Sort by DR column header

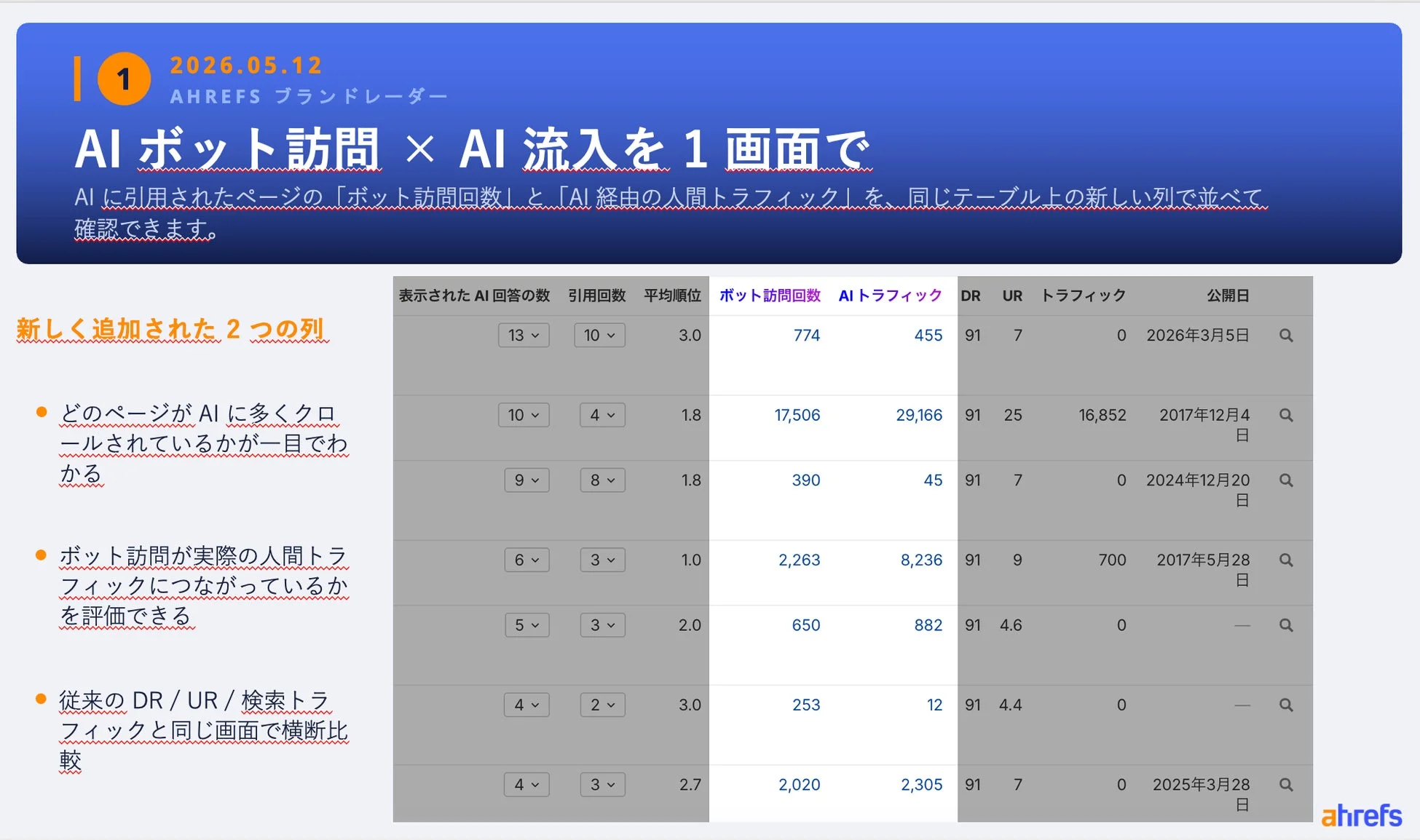tap(971, 296)
